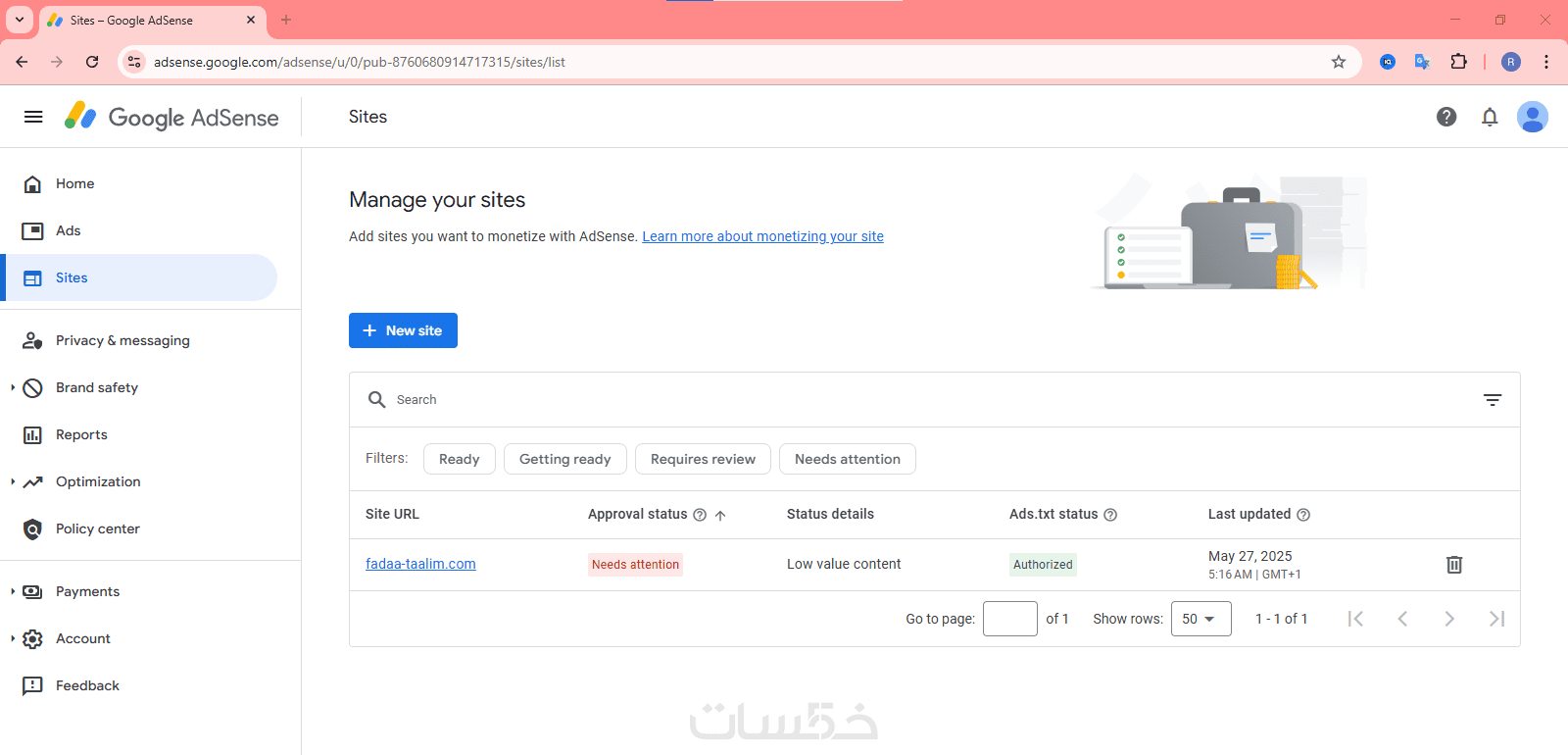
Task: Open the Chrome profile avatar R
Action: click(x=1511, y=62)
